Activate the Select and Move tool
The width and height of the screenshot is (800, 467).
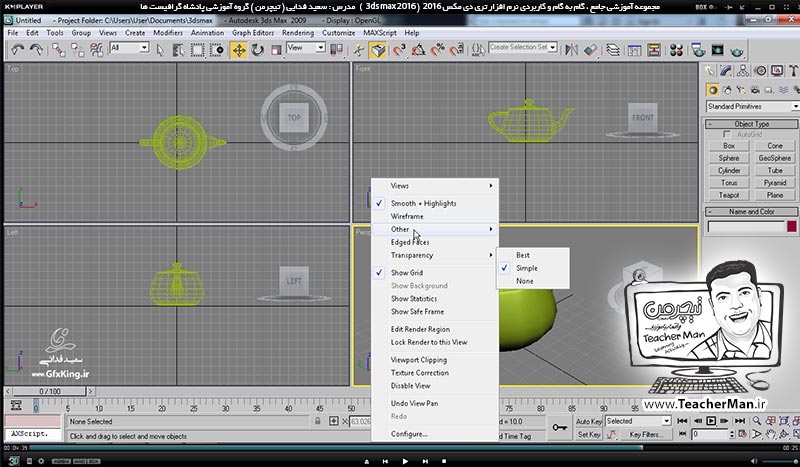pyautogui.click(x=238, y=50)
